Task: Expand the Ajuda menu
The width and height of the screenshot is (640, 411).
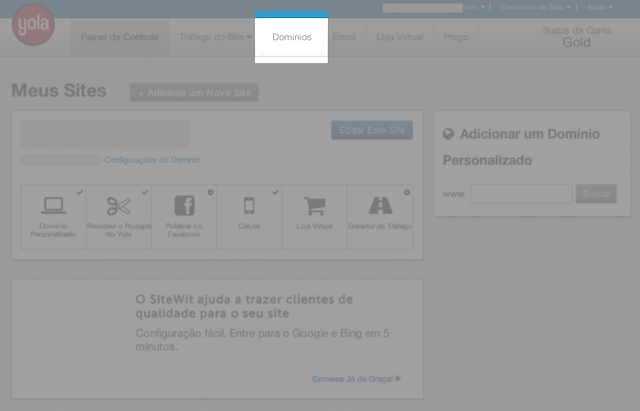Action: (x=597, y=7)
